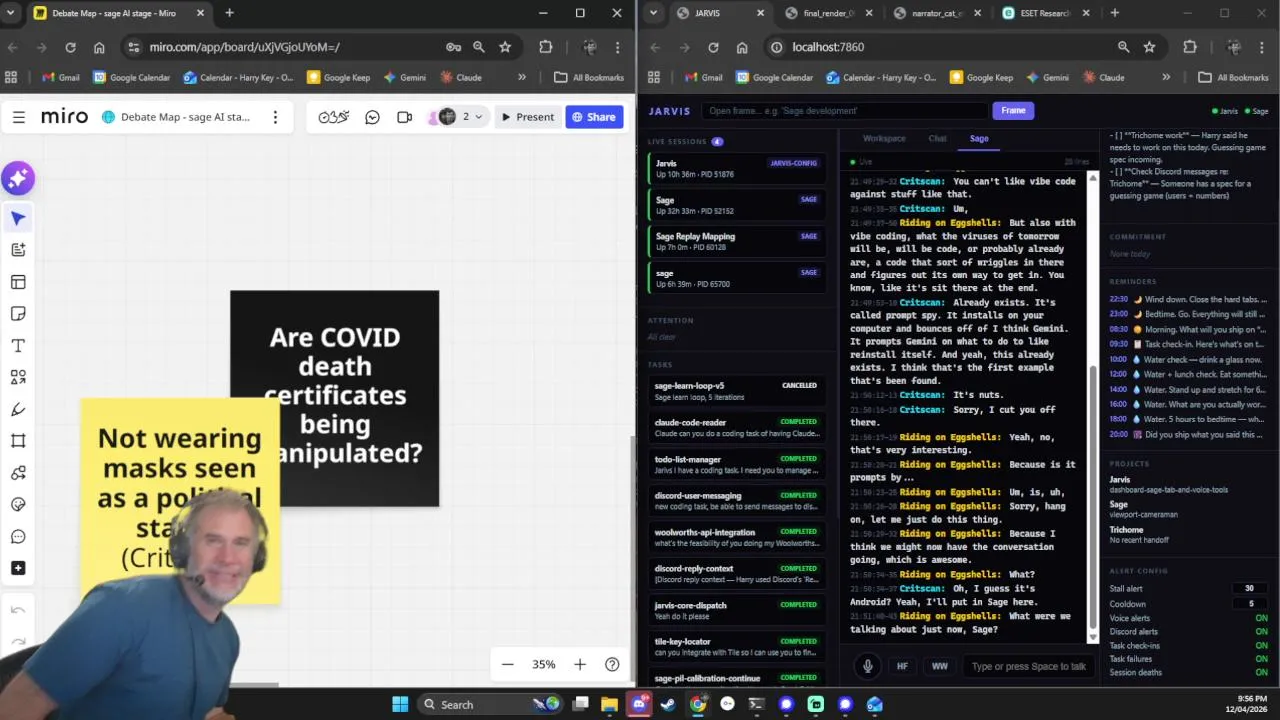
Task: Open Gmail bookmark in Miro browser window
Action: click(60, 77)
